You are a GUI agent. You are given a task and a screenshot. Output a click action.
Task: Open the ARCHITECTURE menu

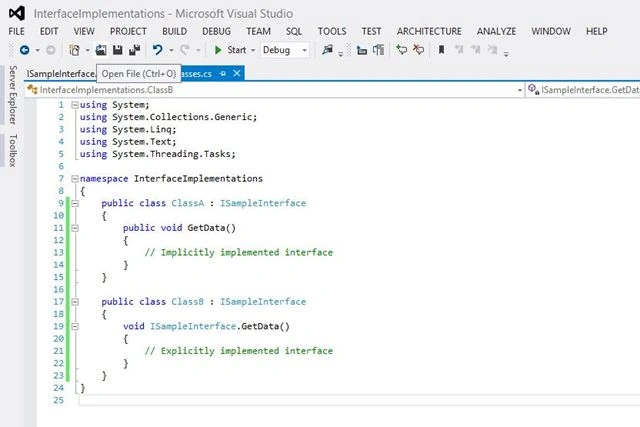(429, 31)
